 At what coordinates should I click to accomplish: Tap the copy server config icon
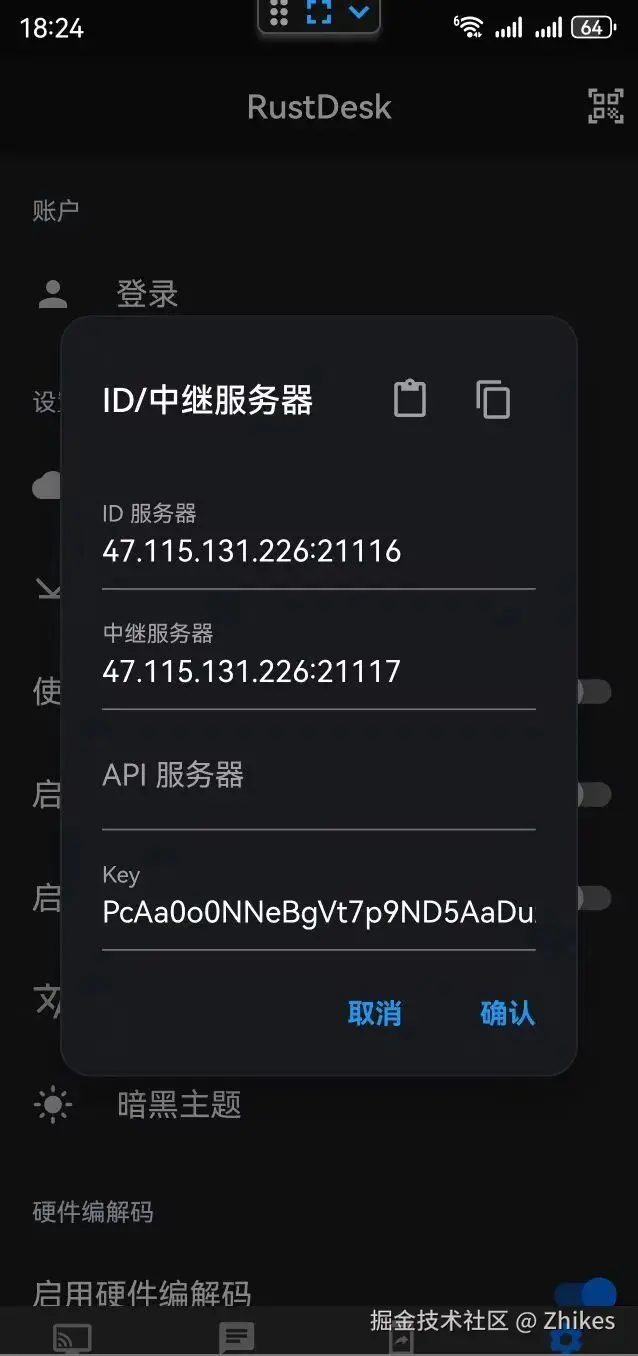pos(492,399)
